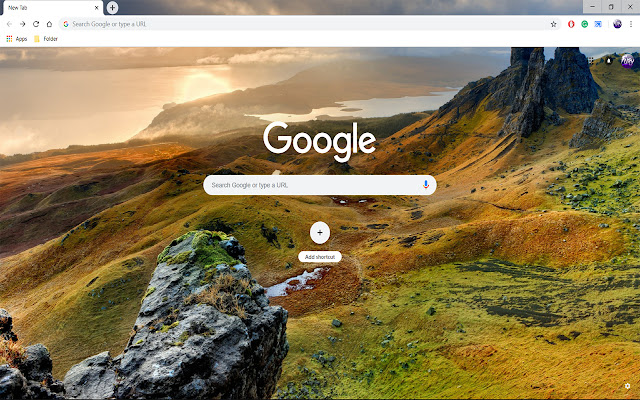Open a new tab with plus button

[112, 7]
